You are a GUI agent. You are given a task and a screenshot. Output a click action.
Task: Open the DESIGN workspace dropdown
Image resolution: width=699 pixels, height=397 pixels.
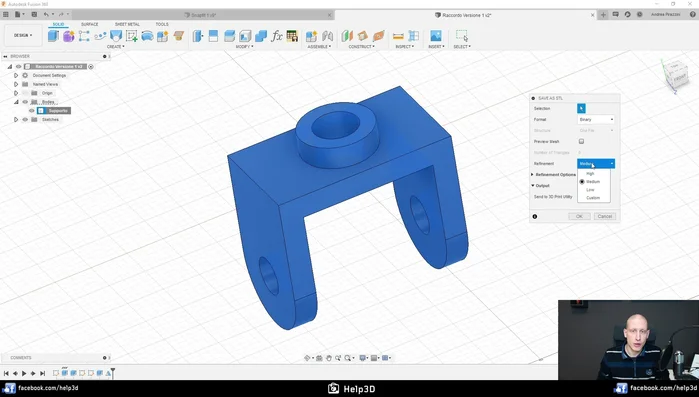point(23,35)
